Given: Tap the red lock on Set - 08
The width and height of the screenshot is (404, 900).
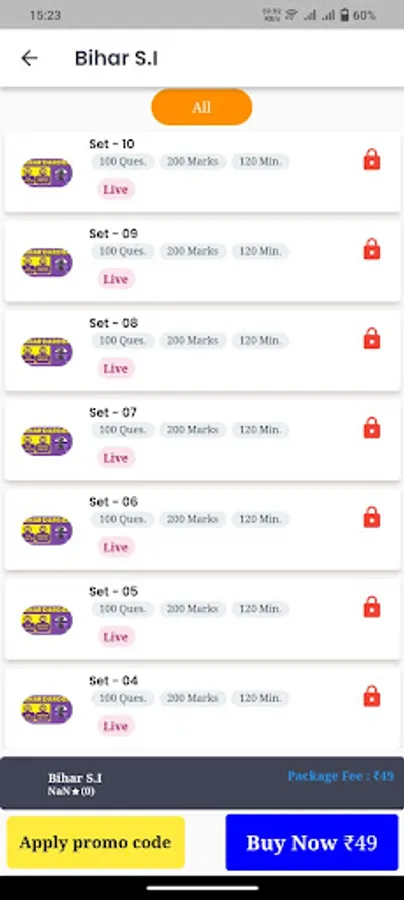Looking at the screenshot, I should click(x=372, y=339).
